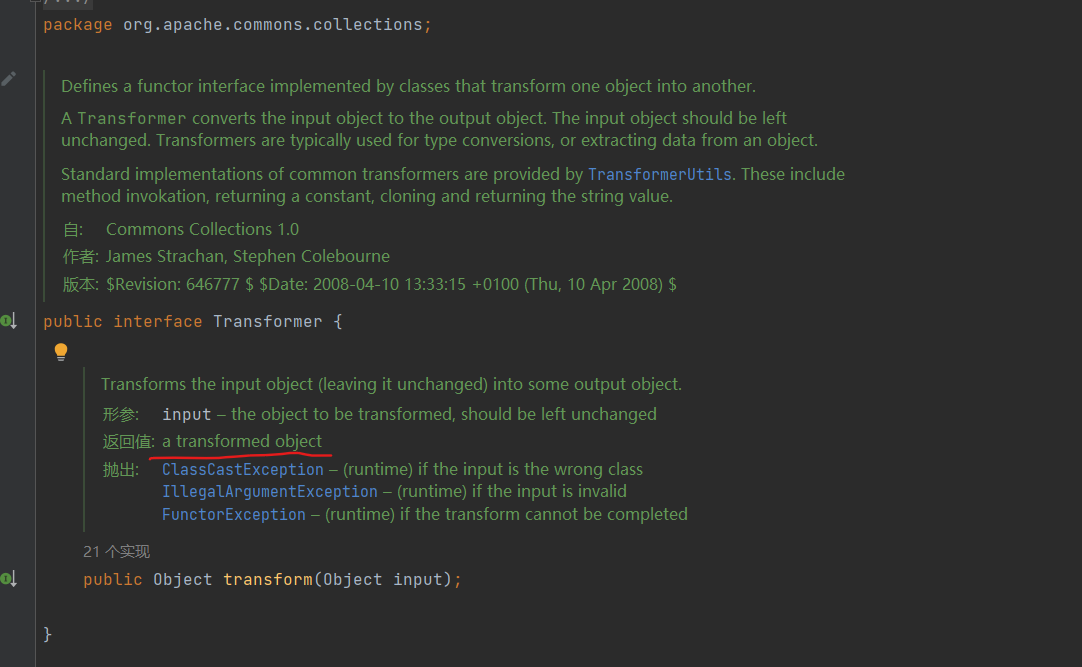The width and height of the screenshot is (1082, 667).
Task: Click the pencil icon to toggle rendered view
Action: coord(9,78)
